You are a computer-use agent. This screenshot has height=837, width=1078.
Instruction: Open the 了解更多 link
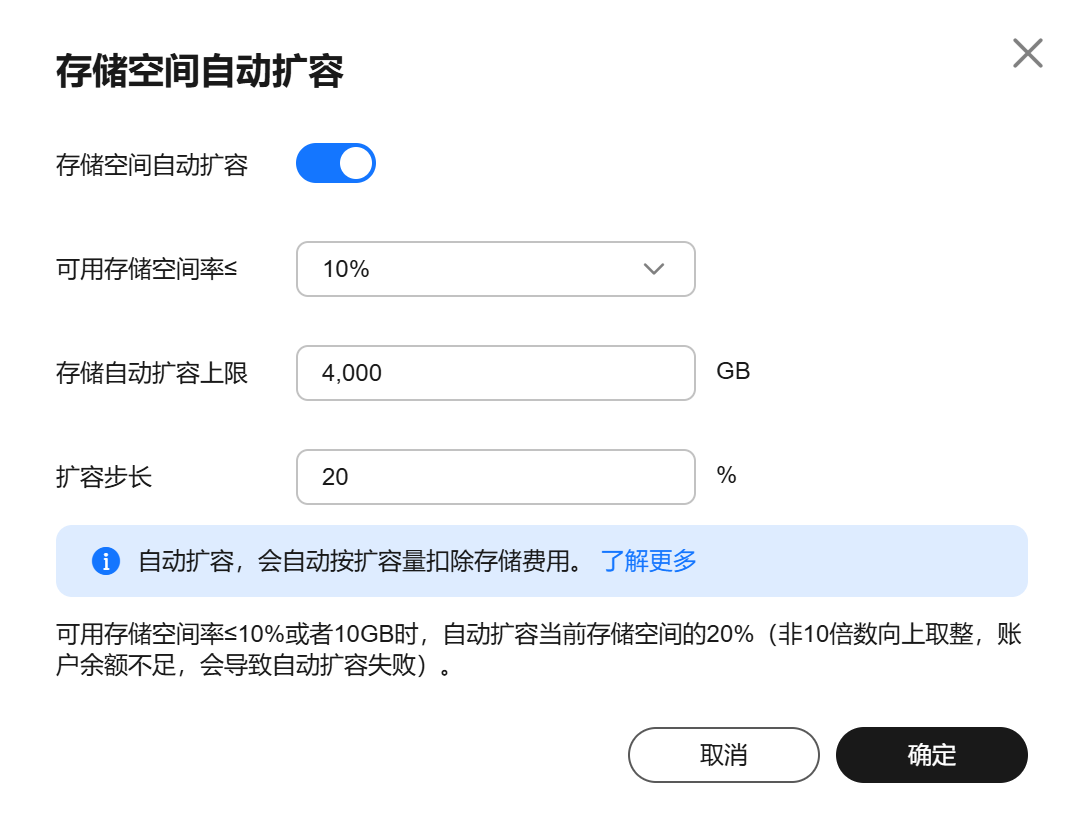648,561
